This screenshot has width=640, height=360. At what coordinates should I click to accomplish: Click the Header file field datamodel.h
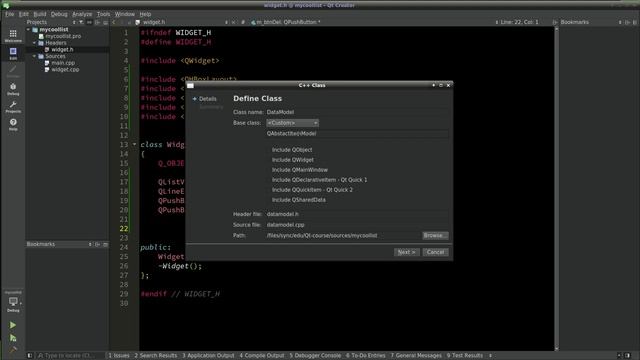pyautogui.click(x=357, y=214)
